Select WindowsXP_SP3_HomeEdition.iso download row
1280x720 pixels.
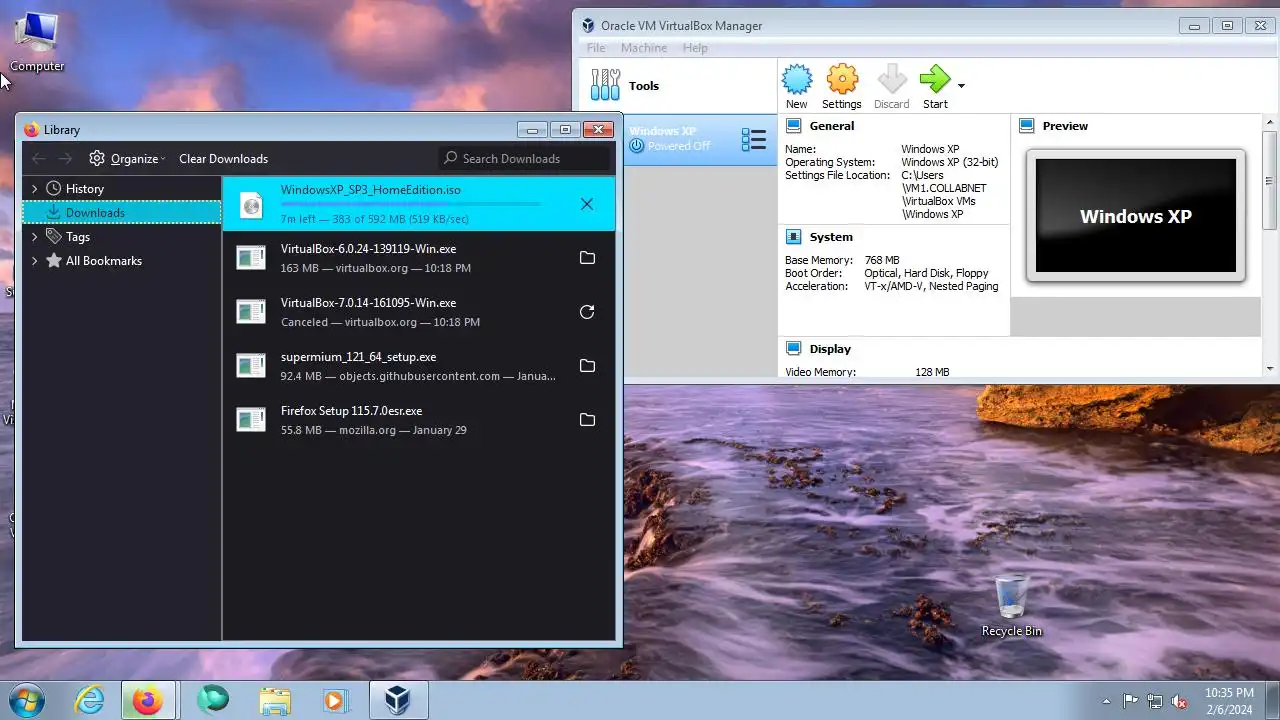click(419, 204)
